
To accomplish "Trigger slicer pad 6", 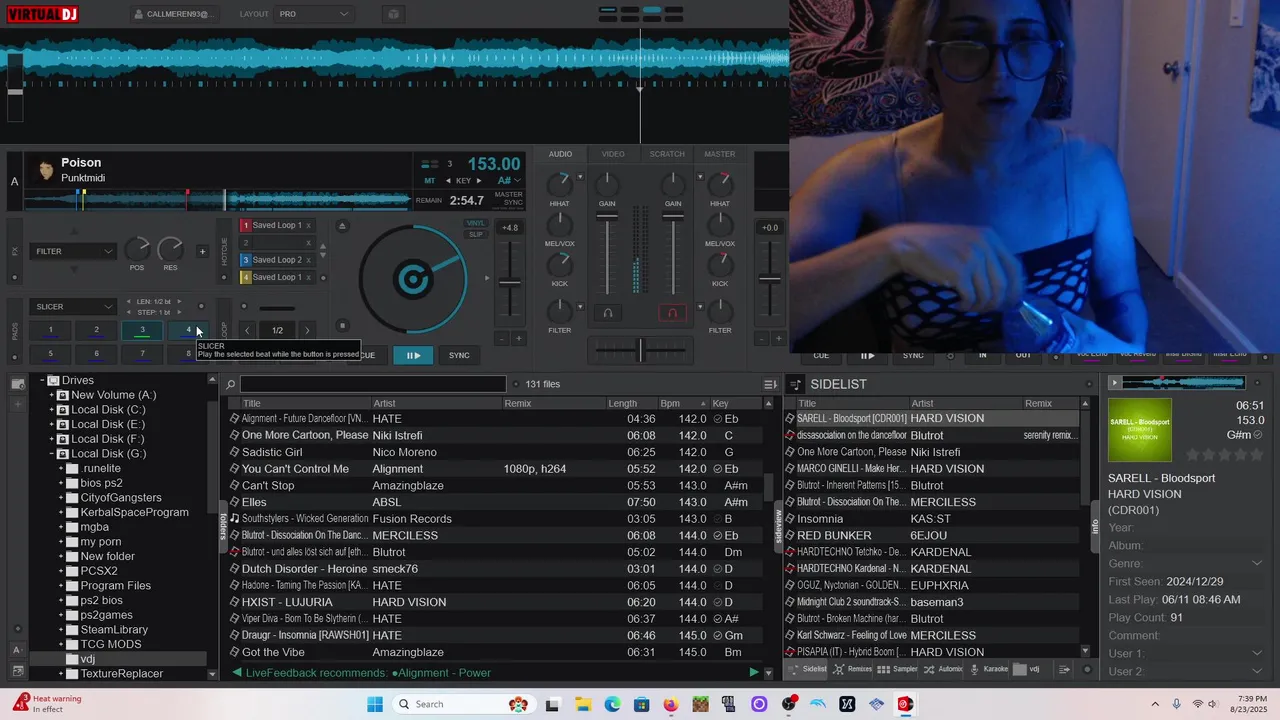I will pos(96,353).
